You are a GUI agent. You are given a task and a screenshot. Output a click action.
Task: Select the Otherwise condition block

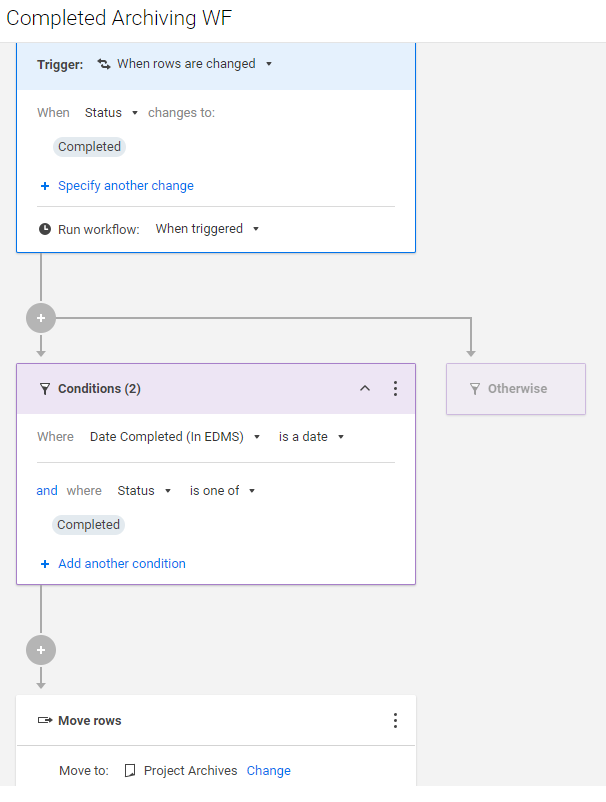point(516,389)
